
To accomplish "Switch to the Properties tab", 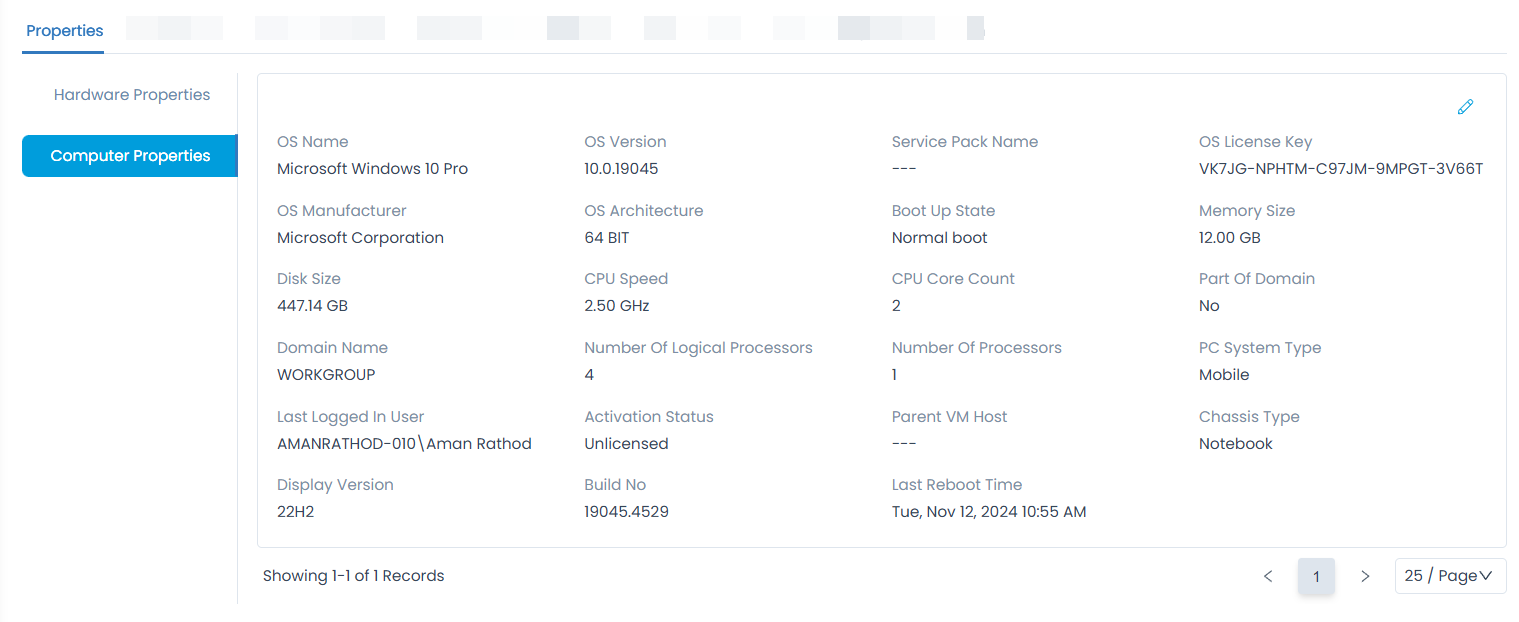I will [x=65, y=30].
